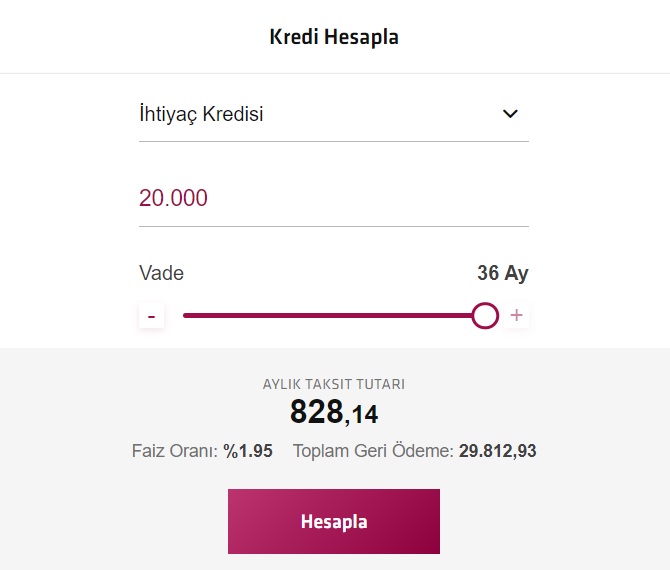Click the Vade slider's round handle

[x=485, y=316]
